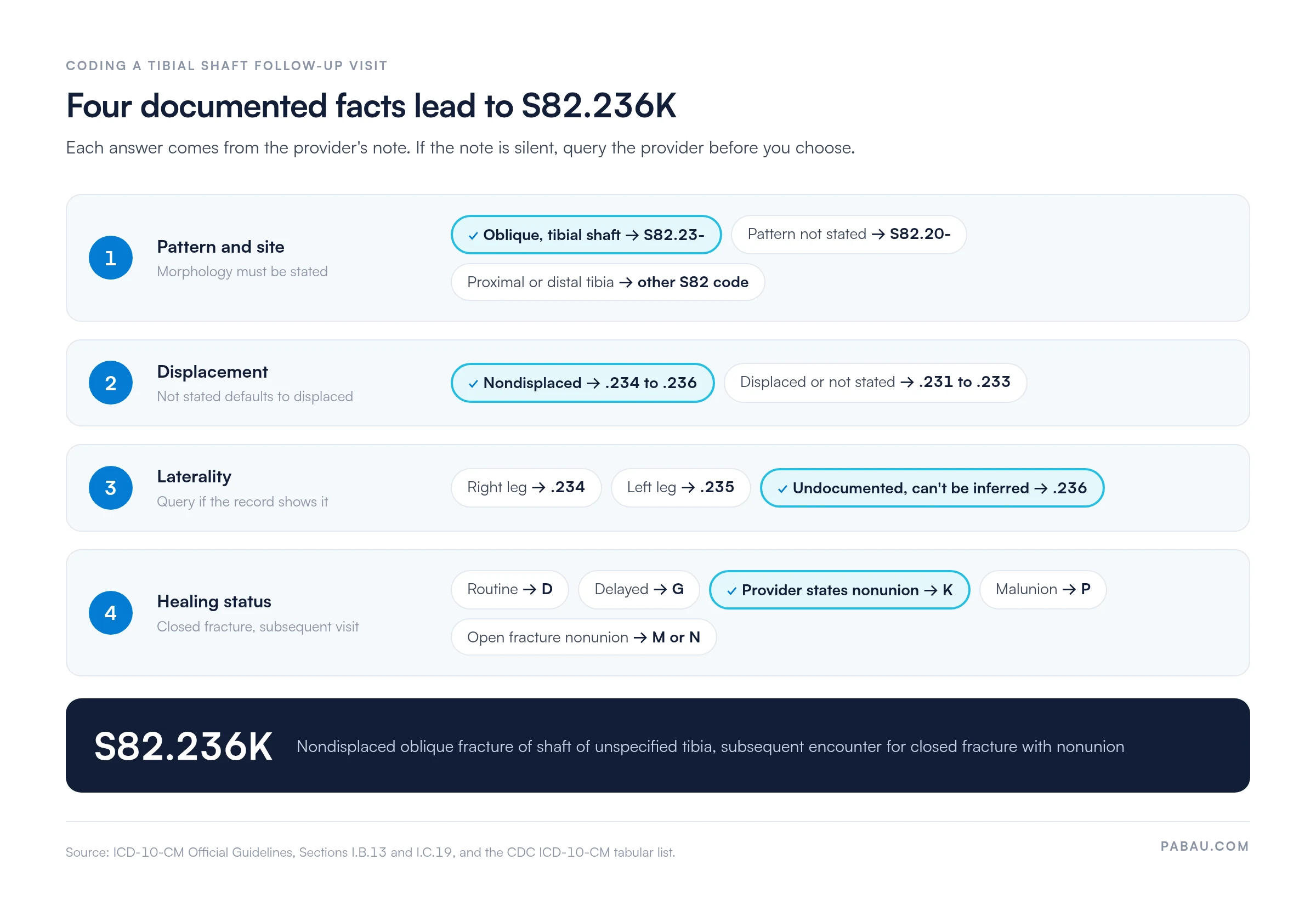Click 'Query if the record shows it' text
This screenshot has height=911, width=1316.
click(x=242, y=502)
